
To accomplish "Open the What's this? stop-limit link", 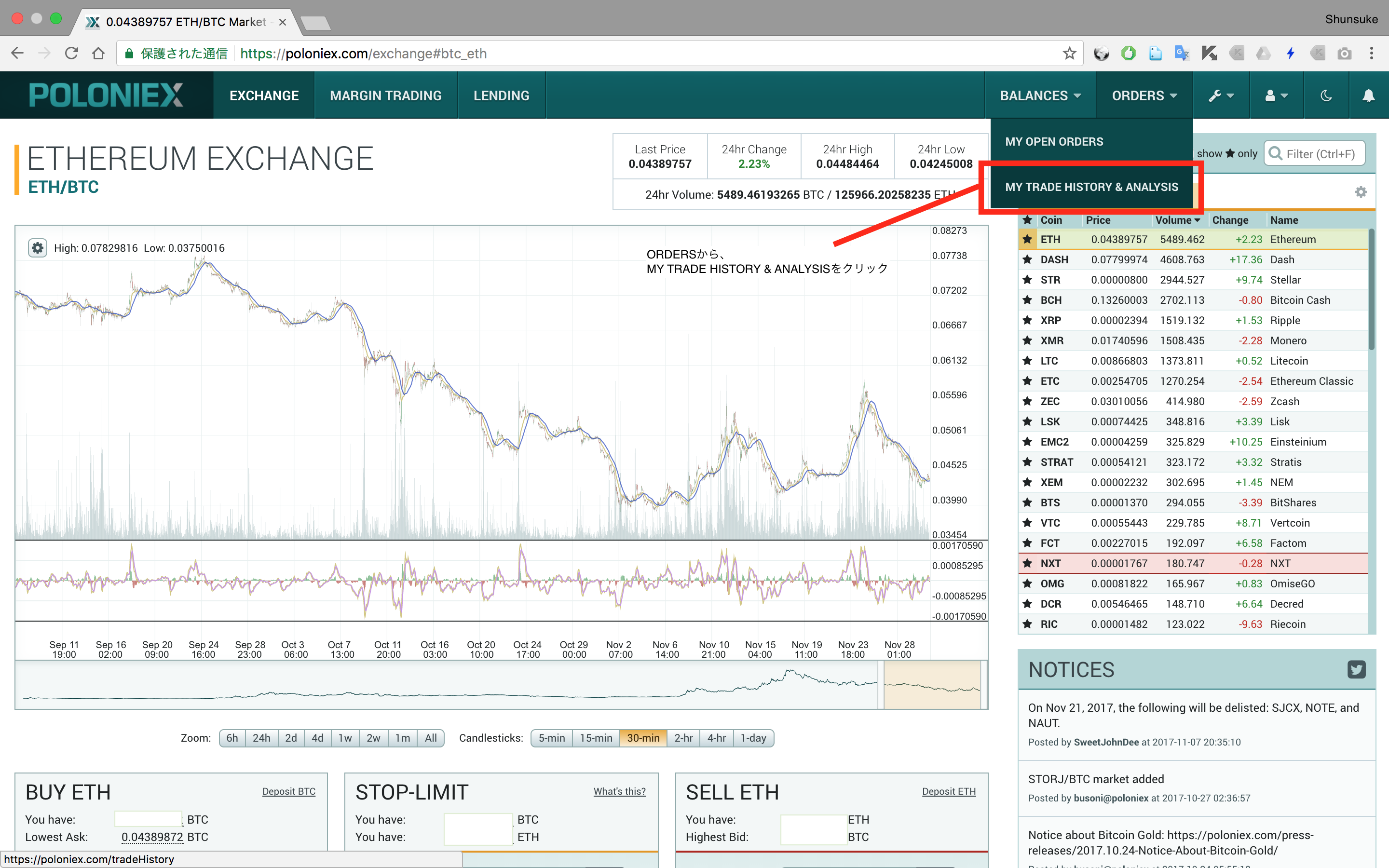I will pos(619,791).
